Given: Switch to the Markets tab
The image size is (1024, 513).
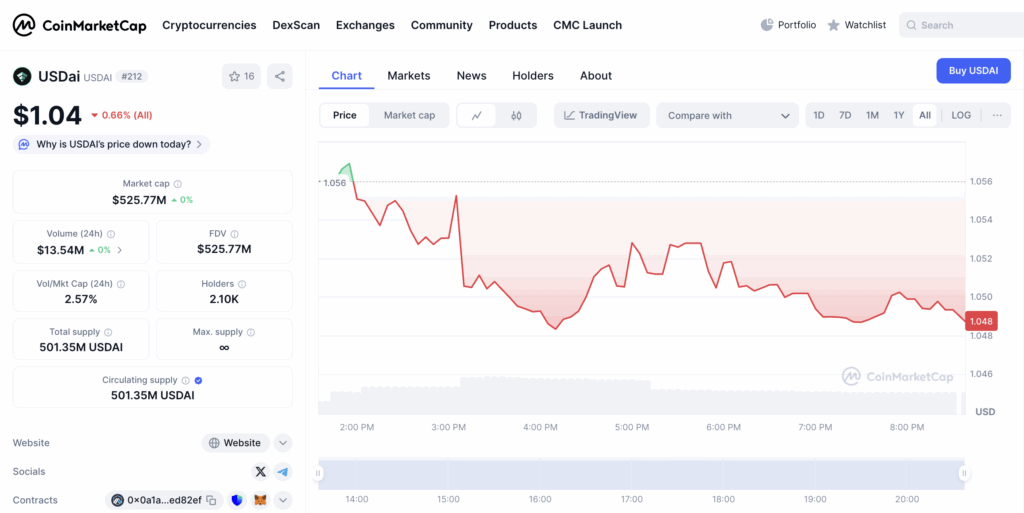Looking at the screenshot, I should (408, 76).
